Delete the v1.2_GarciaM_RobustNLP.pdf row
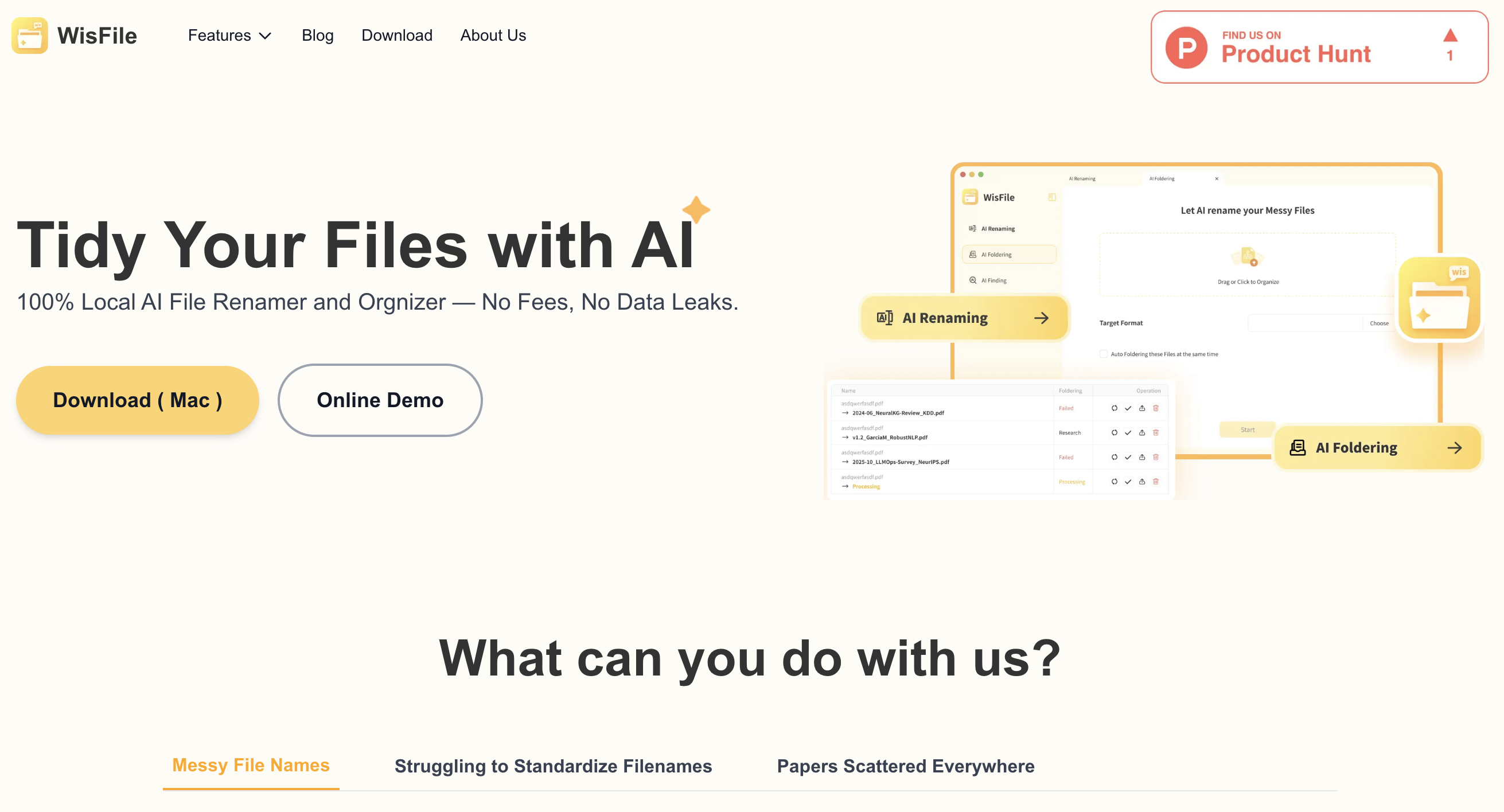 (1156, 432)
